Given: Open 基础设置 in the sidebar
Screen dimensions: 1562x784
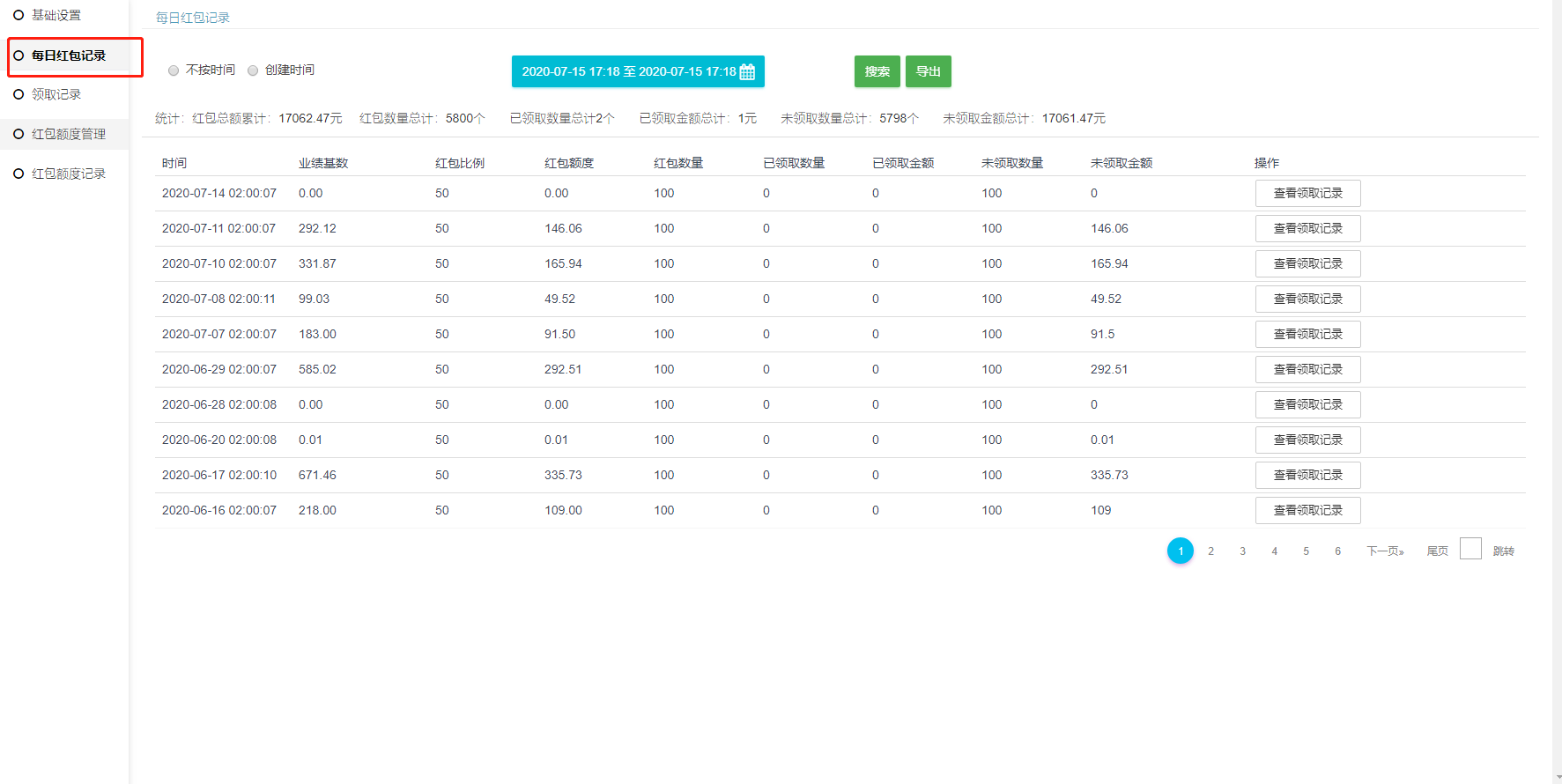Looking at the screenshot, I should [56, 15].
